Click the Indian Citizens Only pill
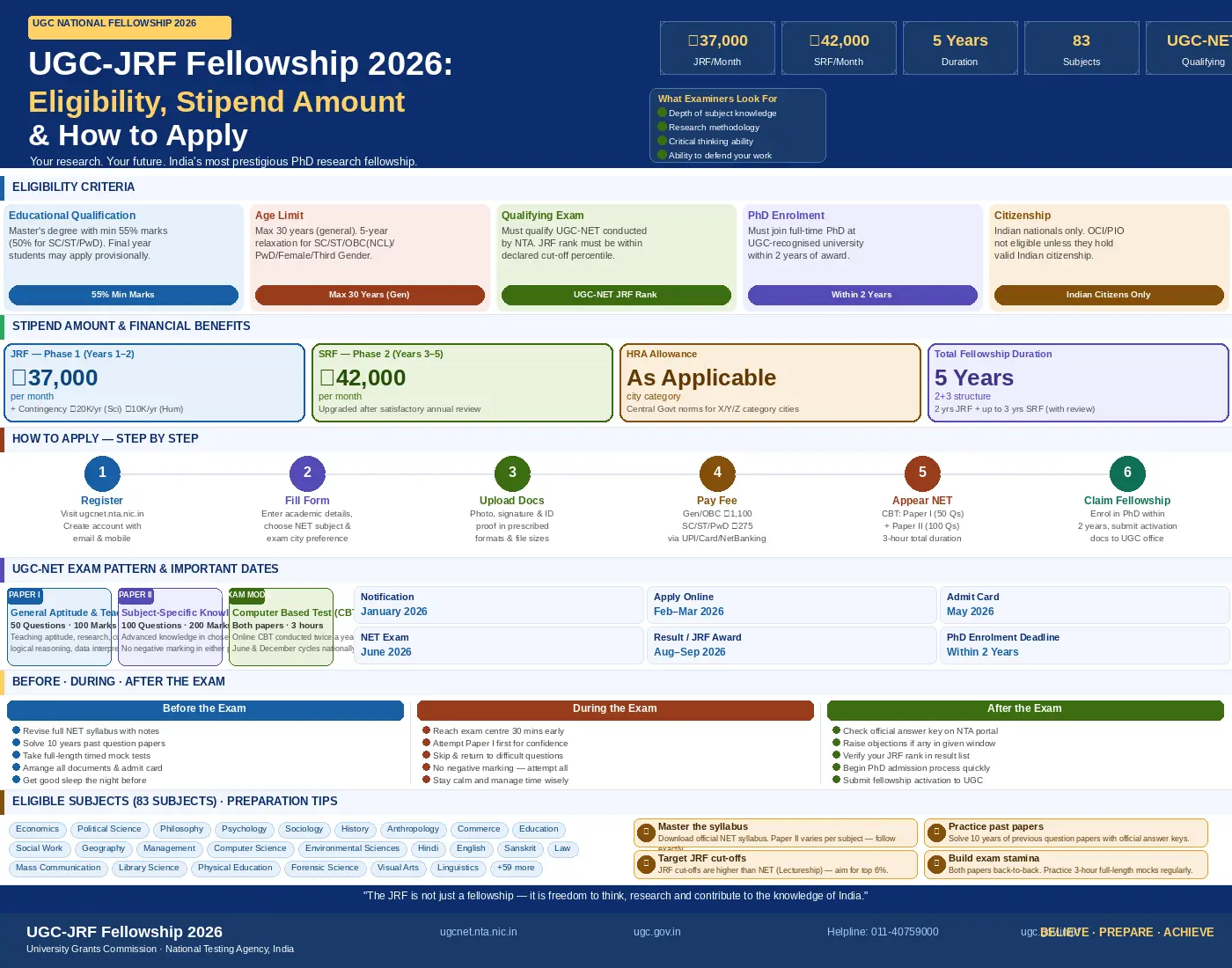This screenshot has height=968, width=1232. point(1109,295)
